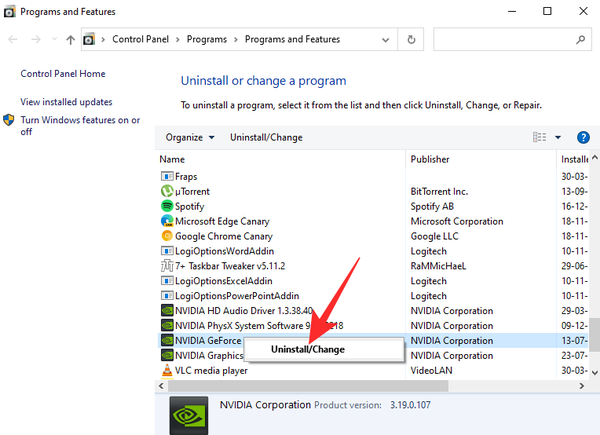Sort by the Installed On column header
The image size is (600, 435).
pos(574,159)
